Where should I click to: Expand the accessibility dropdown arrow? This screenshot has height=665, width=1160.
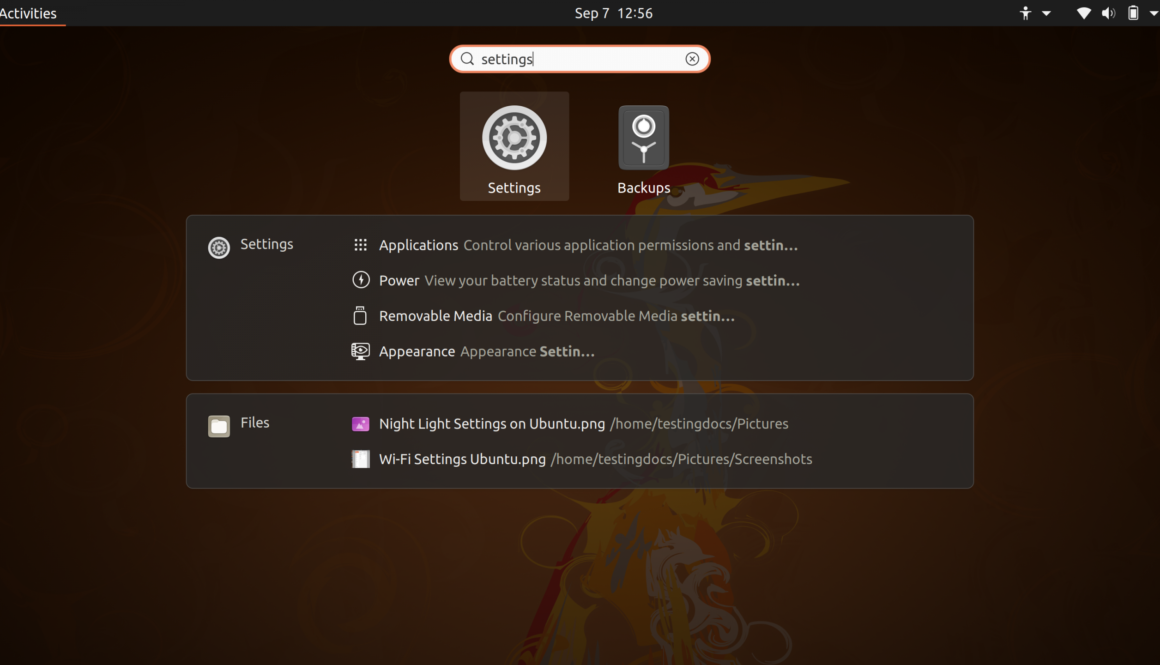pyautogui.click(x=1047, y=13)
